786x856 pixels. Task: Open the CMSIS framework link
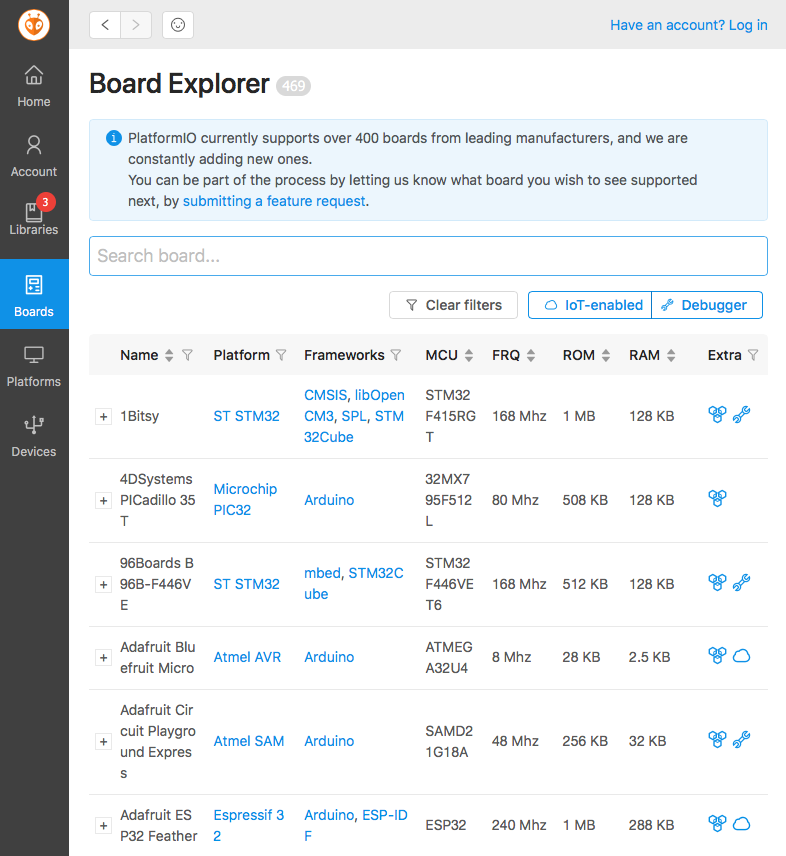click(x=325, y=395)
